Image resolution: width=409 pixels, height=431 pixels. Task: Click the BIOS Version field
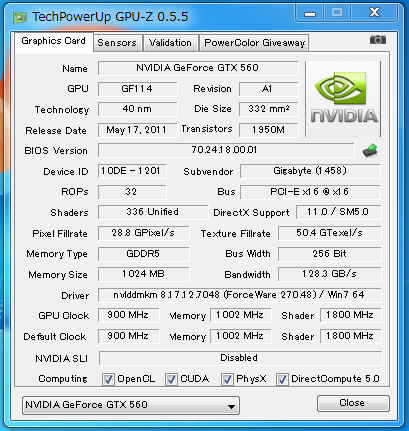point(226,150)
